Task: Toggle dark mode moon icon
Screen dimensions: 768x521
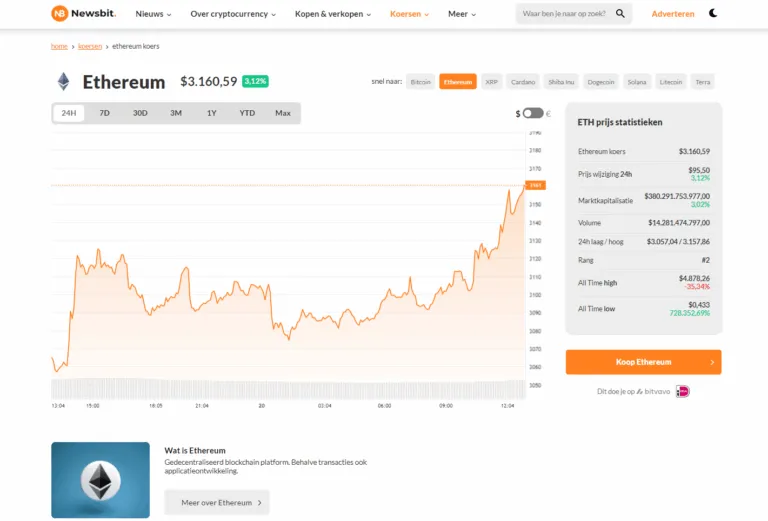Action: click(x=713, y=14)
